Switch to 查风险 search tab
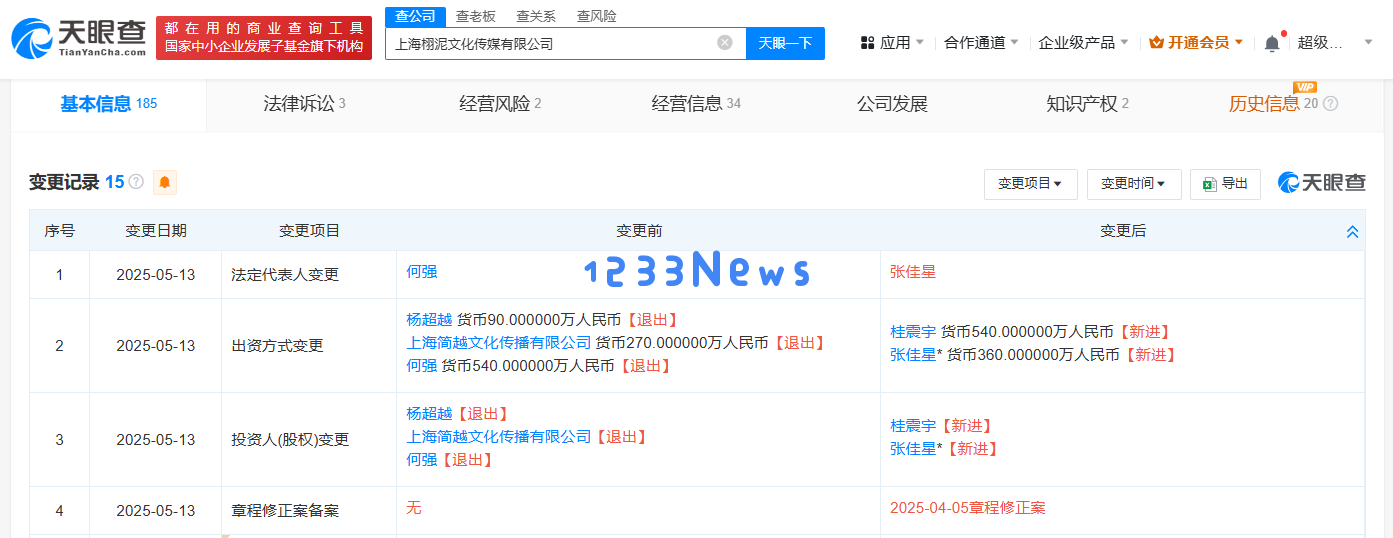Screen dimensions: 1393x538 tap(597, 17)
